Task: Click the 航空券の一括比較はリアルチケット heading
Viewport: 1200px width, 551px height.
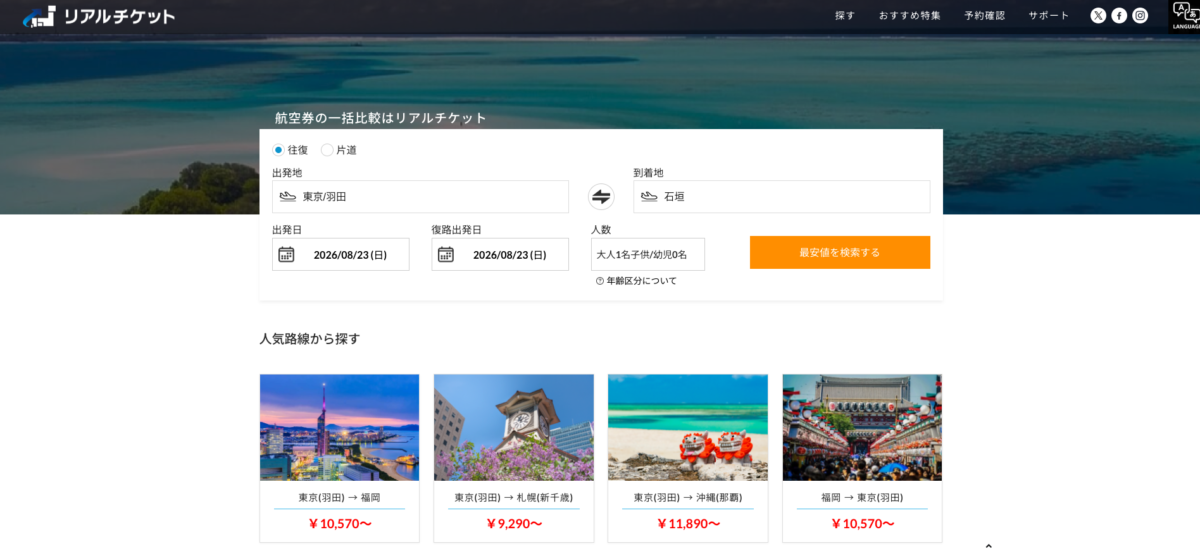Action: pos(381,118)
